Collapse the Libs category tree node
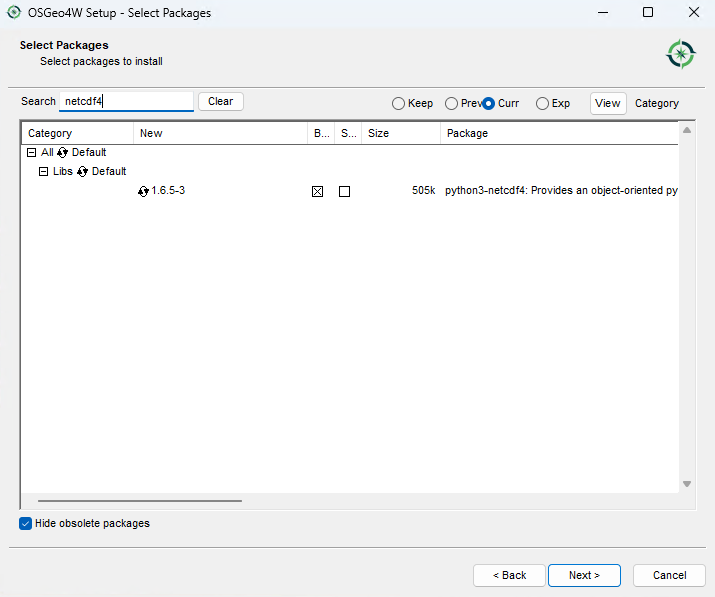 [43, 172]
